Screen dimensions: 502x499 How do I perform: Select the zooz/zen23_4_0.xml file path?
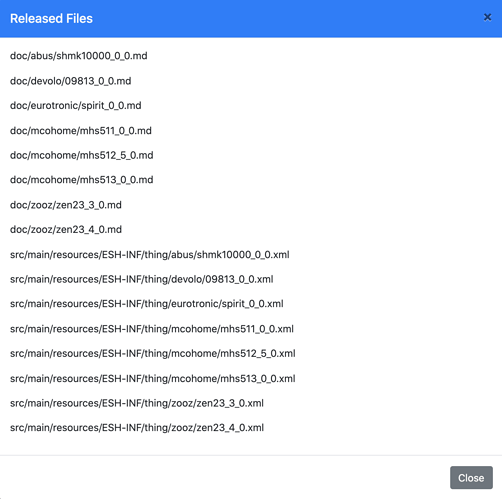[x=137, y=428]
